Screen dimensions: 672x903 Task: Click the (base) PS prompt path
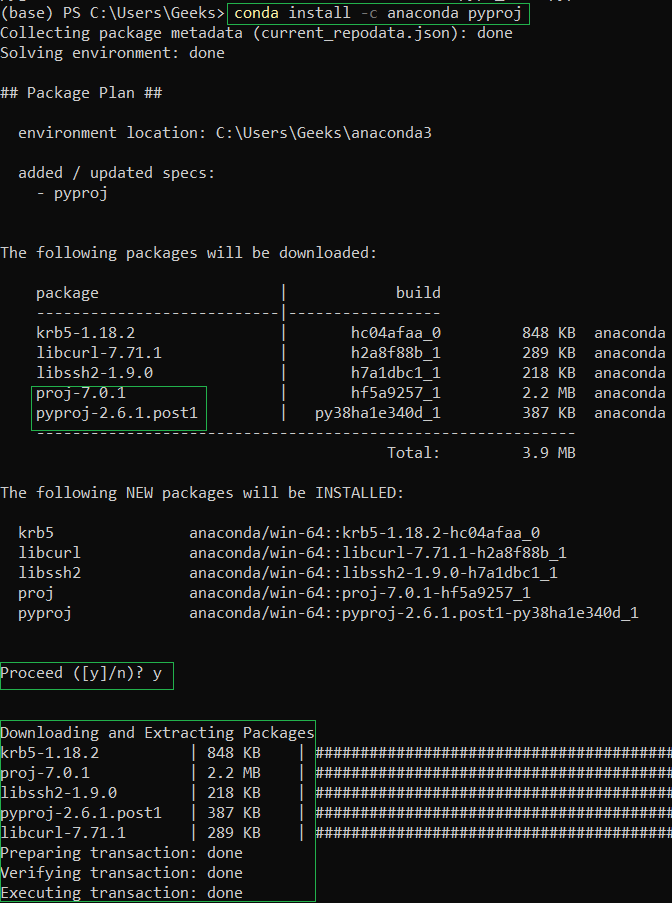(x=112, y=14)
